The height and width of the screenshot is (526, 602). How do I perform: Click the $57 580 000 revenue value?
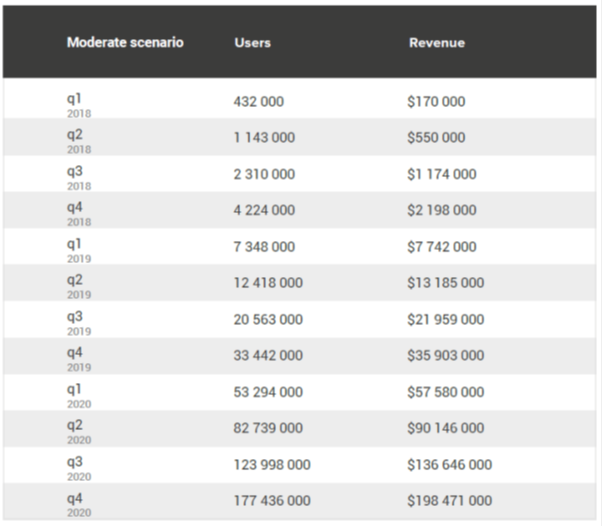point(446,392)
